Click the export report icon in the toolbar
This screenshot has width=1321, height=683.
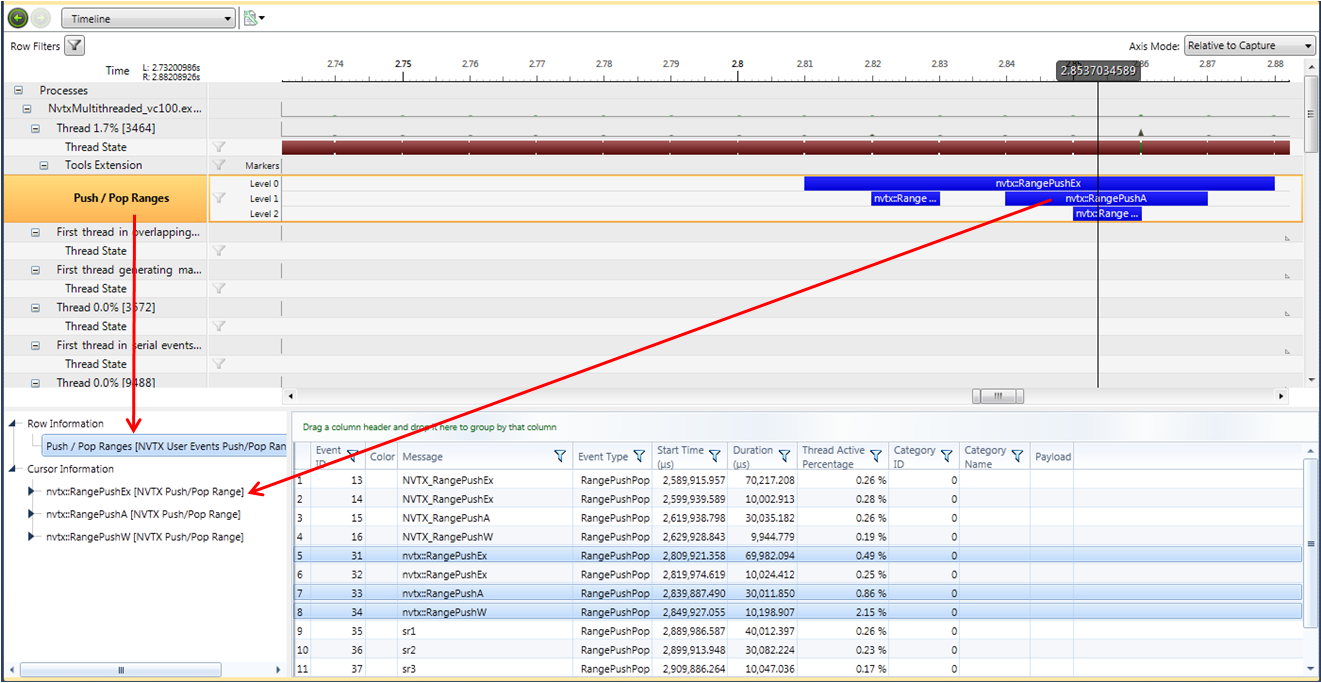click(x=250, y=18)
